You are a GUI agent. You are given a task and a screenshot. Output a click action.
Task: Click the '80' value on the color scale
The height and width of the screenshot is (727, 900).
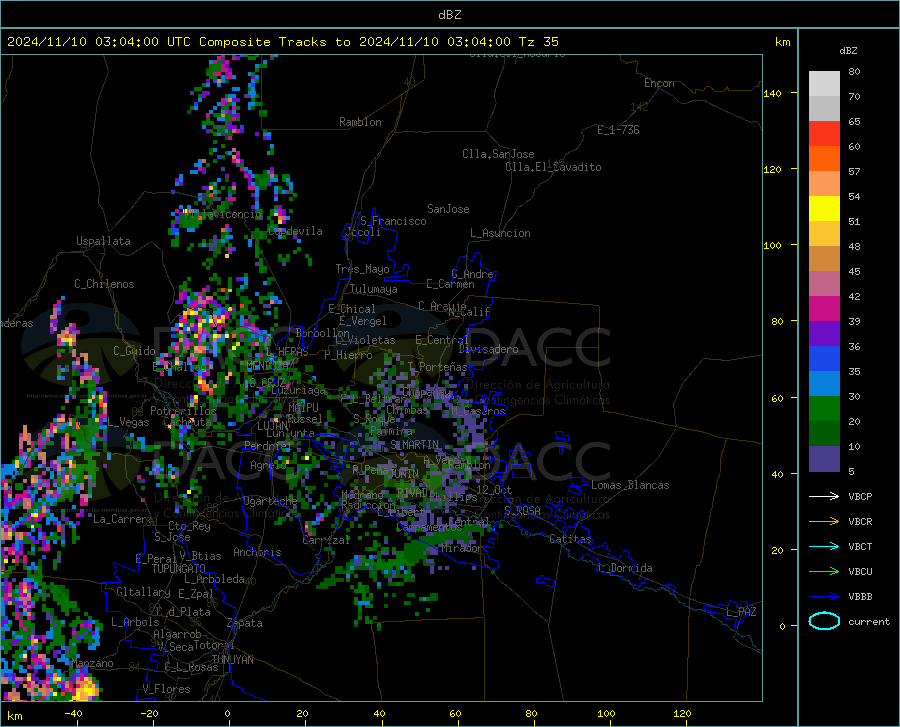854,72
